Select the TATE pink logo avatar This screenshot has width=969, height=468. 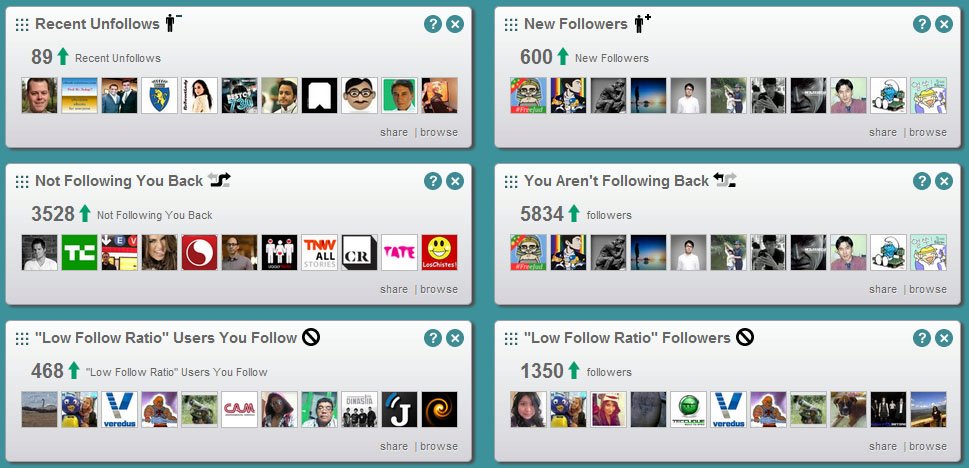(399, 252)
